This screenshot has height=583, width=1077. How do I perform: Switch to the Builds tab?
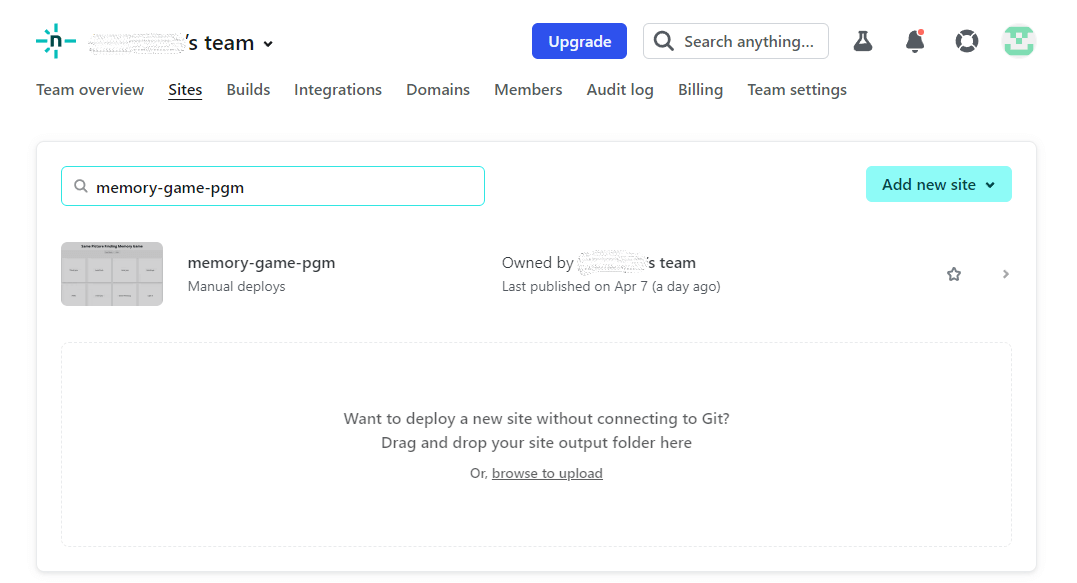coord(247,89)
